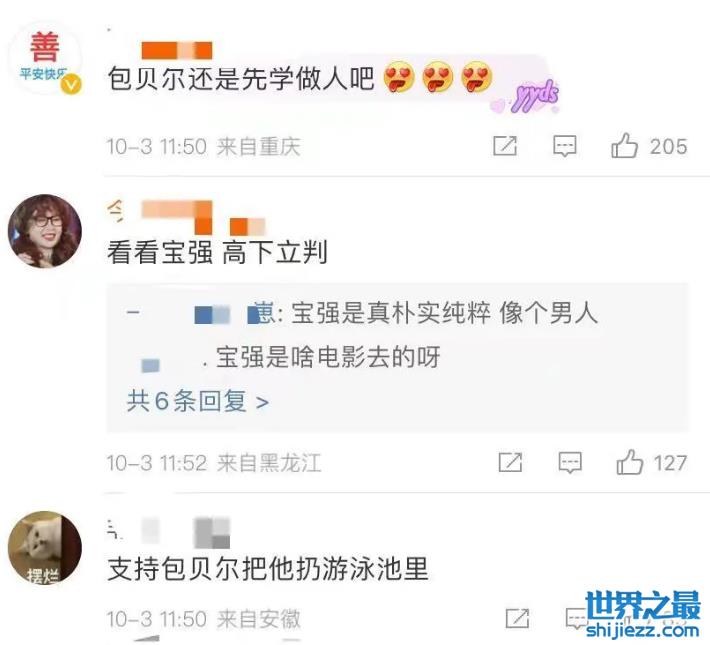Open the red-haired woman with glasses avatar
The height and width of the screenshot is (645, 710).
[x=44, y=231]
